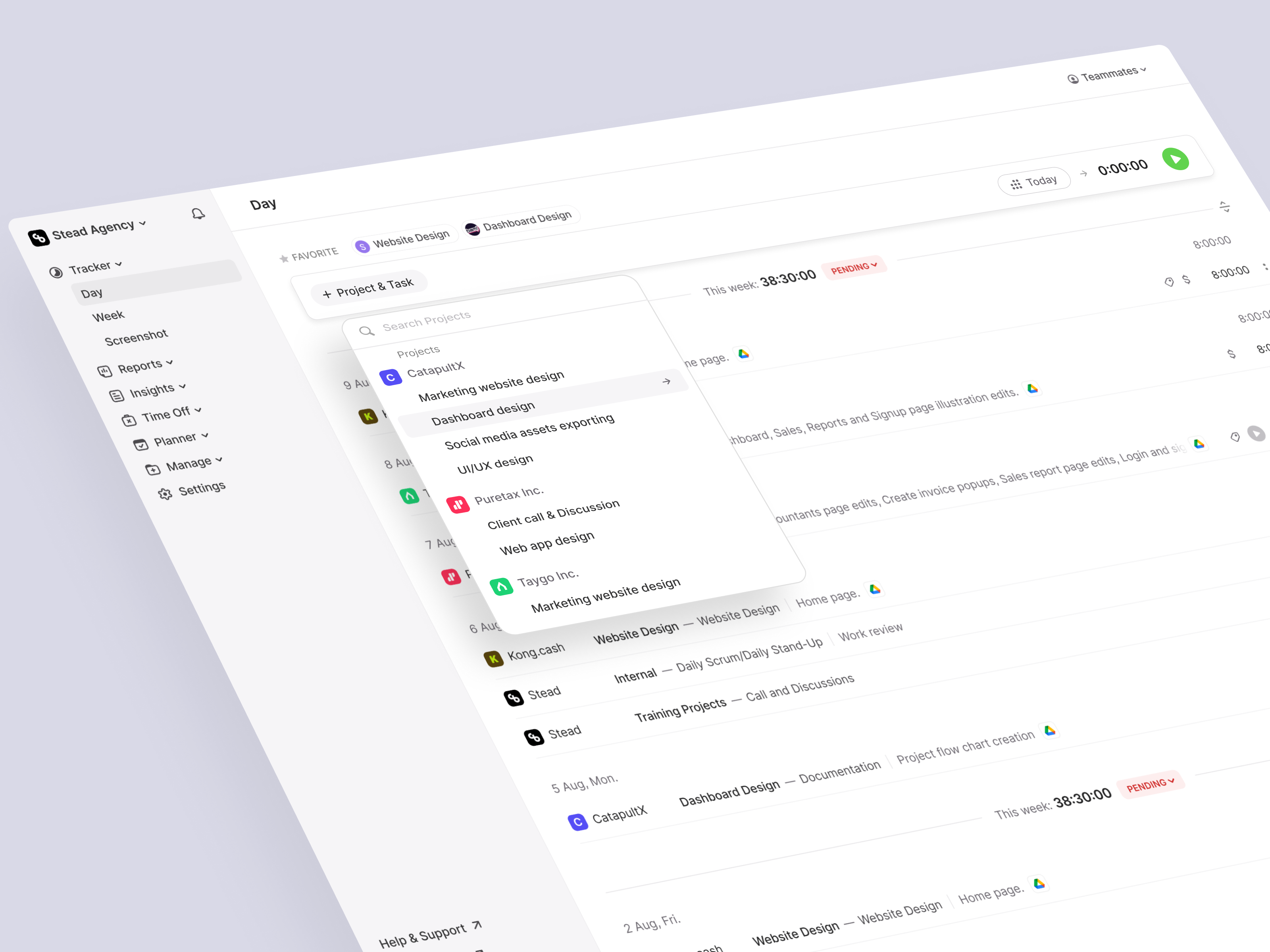Open Settings from the gear icon in the sidebar

(165, 494)
